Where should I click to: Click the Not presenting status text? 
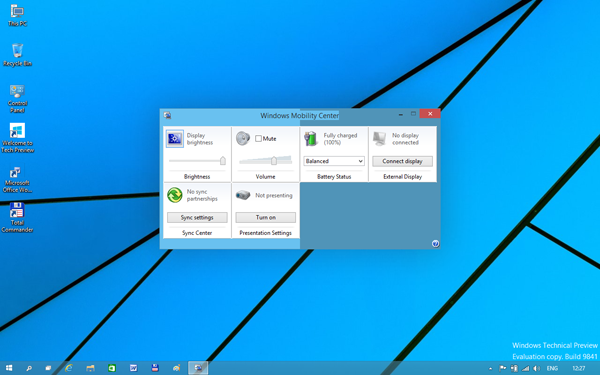pos(274,195)
